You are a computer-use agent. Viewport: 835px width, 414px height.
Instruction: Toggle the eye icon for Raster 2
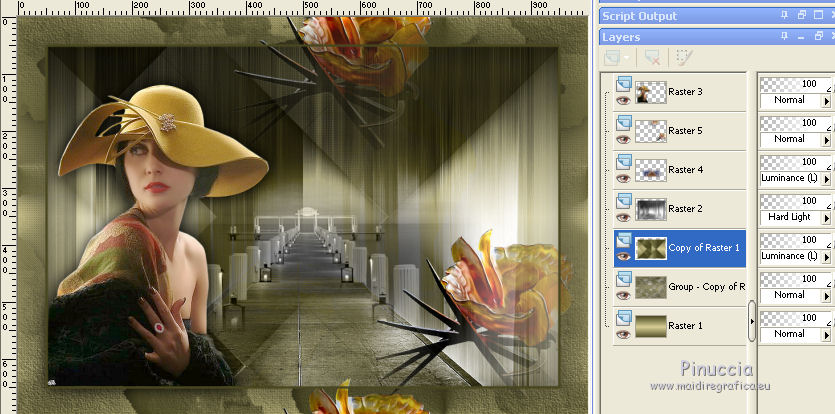point(623,217)
